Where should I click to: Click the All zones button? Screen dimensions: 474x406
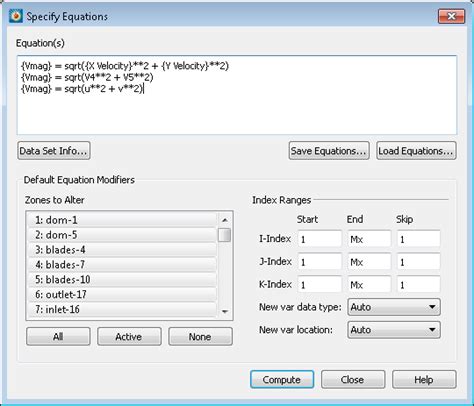click(x=58, y=337)
